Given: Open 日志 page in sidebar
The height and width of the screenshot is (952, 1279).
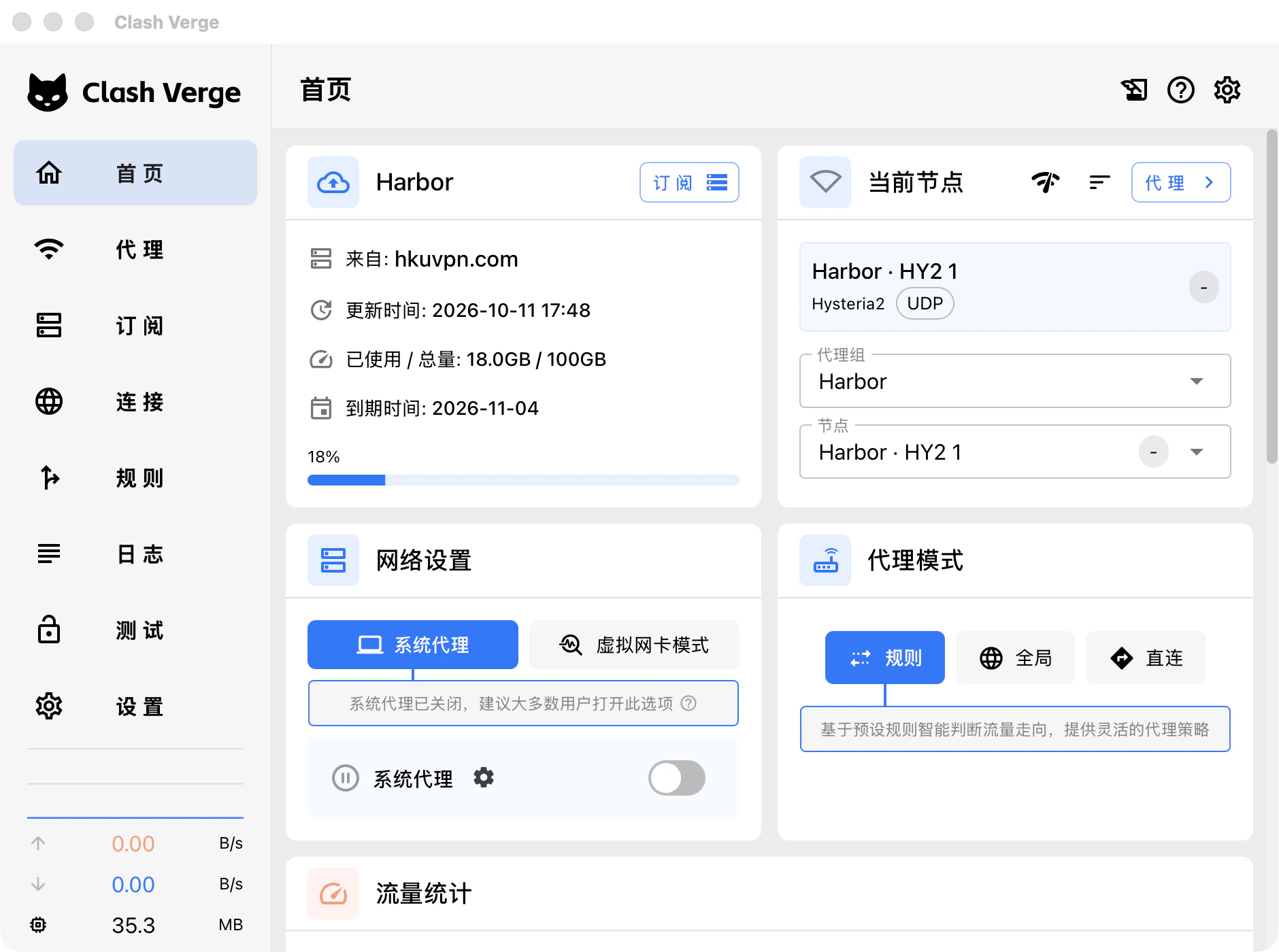Looking at the screenshot, I should point(135,554).
